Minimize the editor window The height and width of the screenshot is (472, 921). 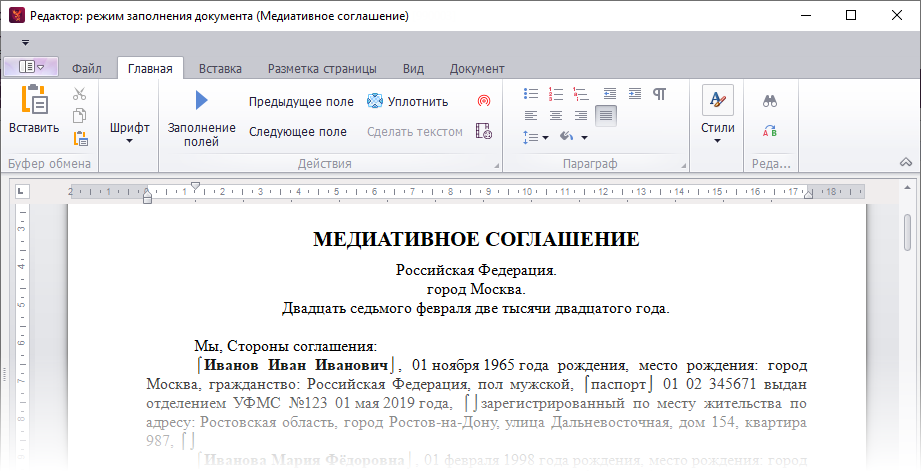pyautogui.click(x=805, y=15)
